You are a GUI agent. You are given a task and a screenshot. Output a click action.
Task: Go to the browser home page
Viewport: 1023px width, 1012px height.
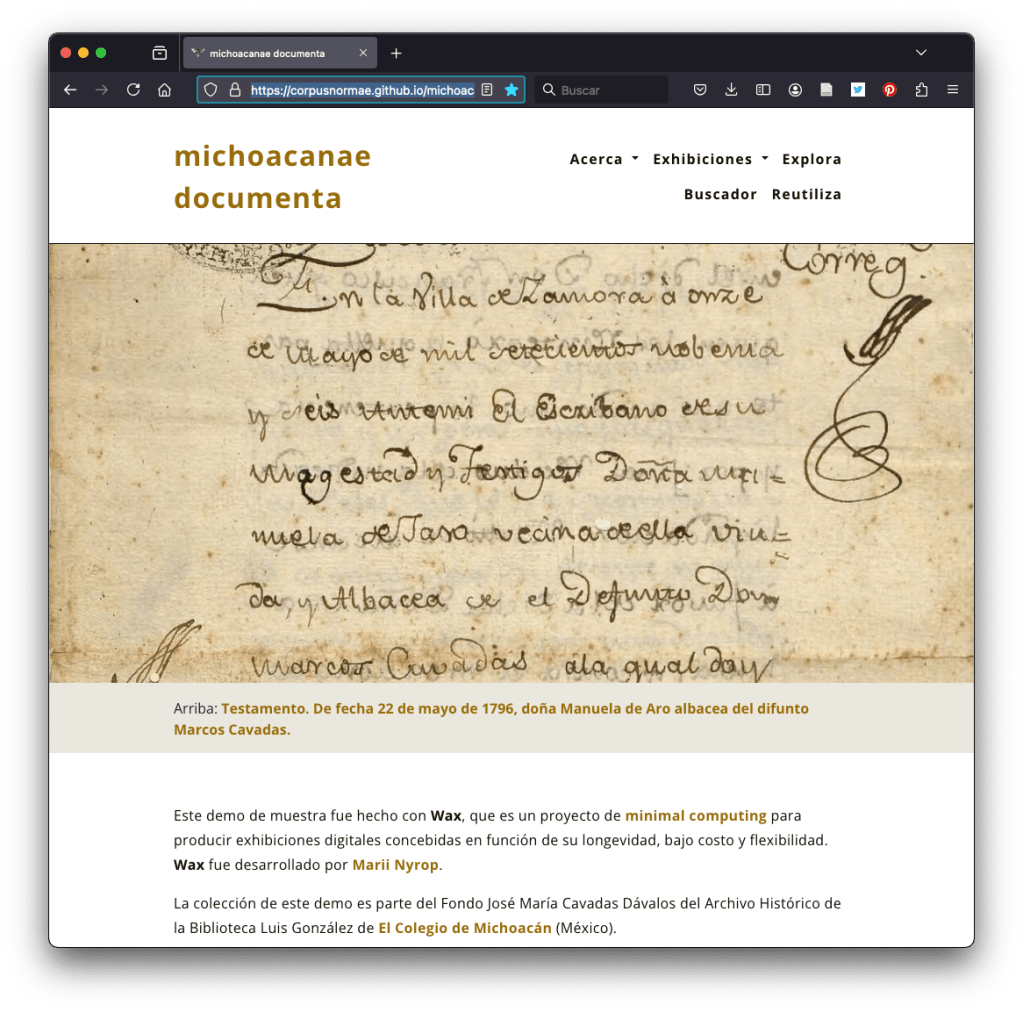(x=164, y=90)
